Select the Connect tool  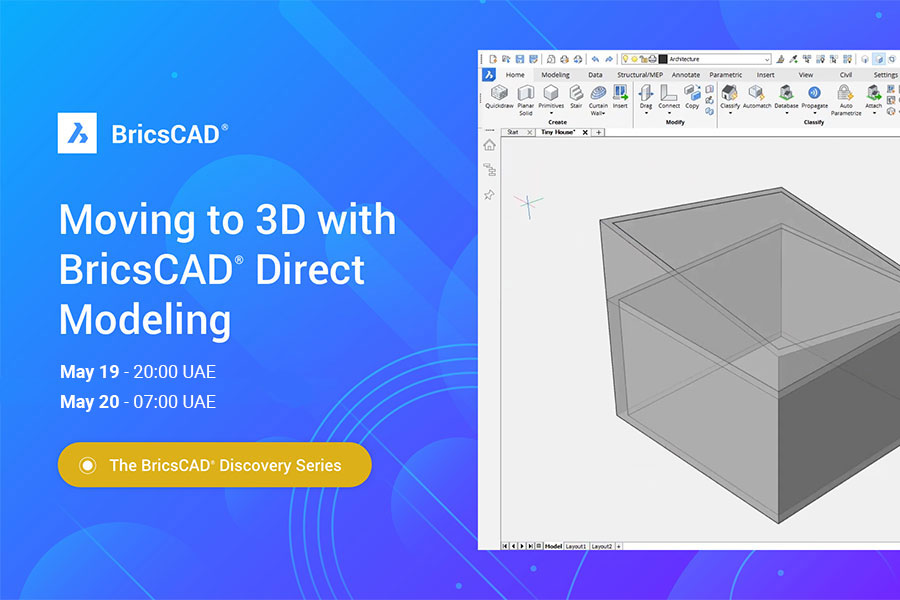pyautogui.click(x=669, y=96)
